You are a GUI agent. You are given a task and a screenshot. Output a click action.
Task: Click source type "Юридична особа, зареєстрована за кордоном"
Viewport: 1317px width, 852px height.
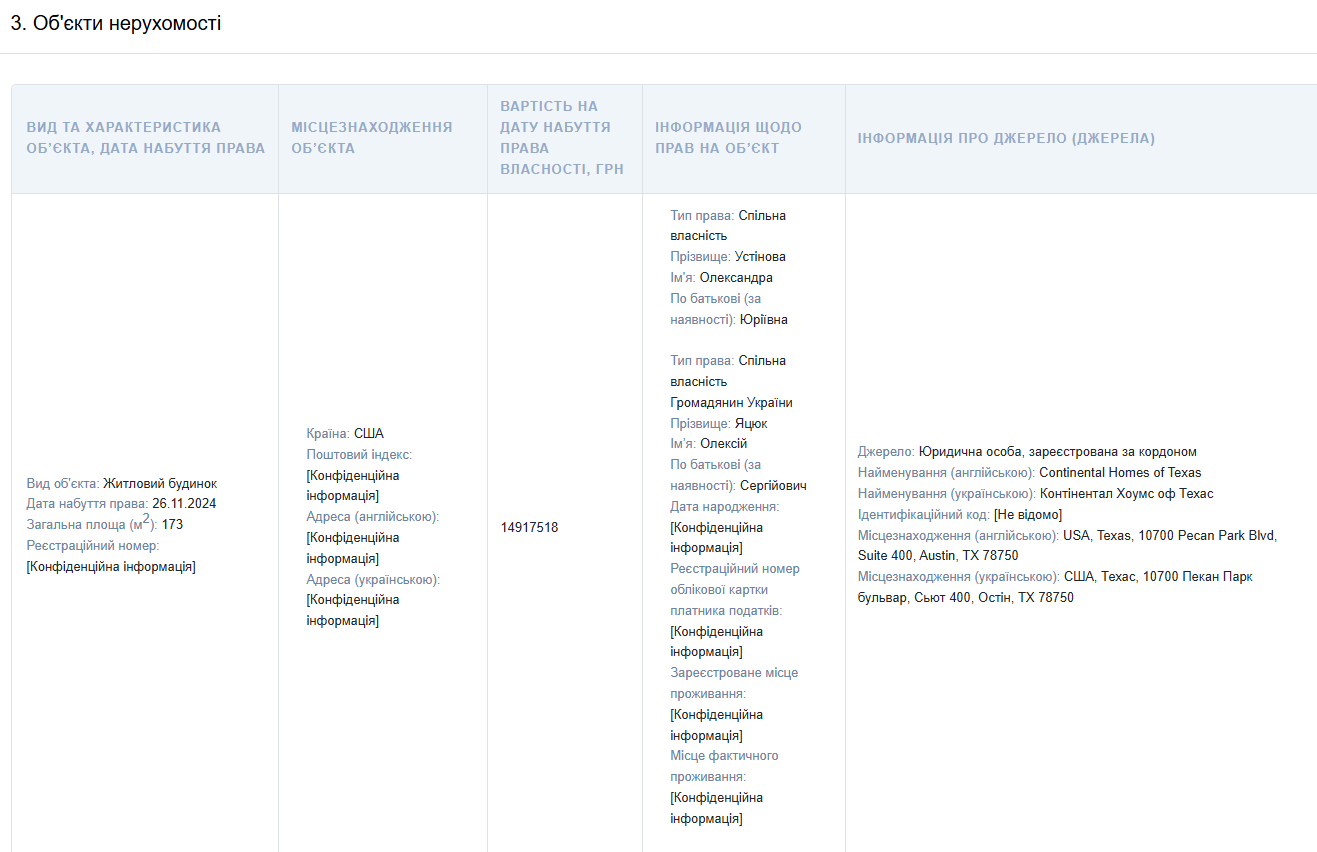(1057, 451)
